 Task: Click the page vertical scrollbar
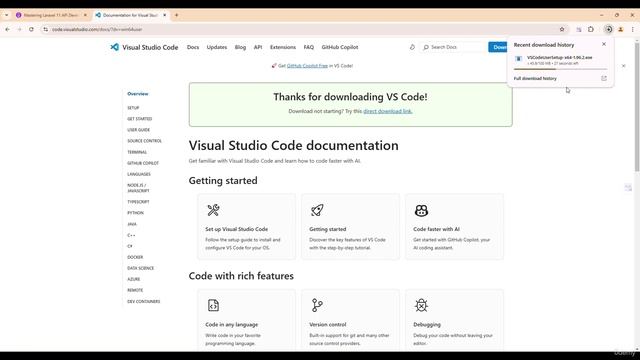(x=637, y=106)
